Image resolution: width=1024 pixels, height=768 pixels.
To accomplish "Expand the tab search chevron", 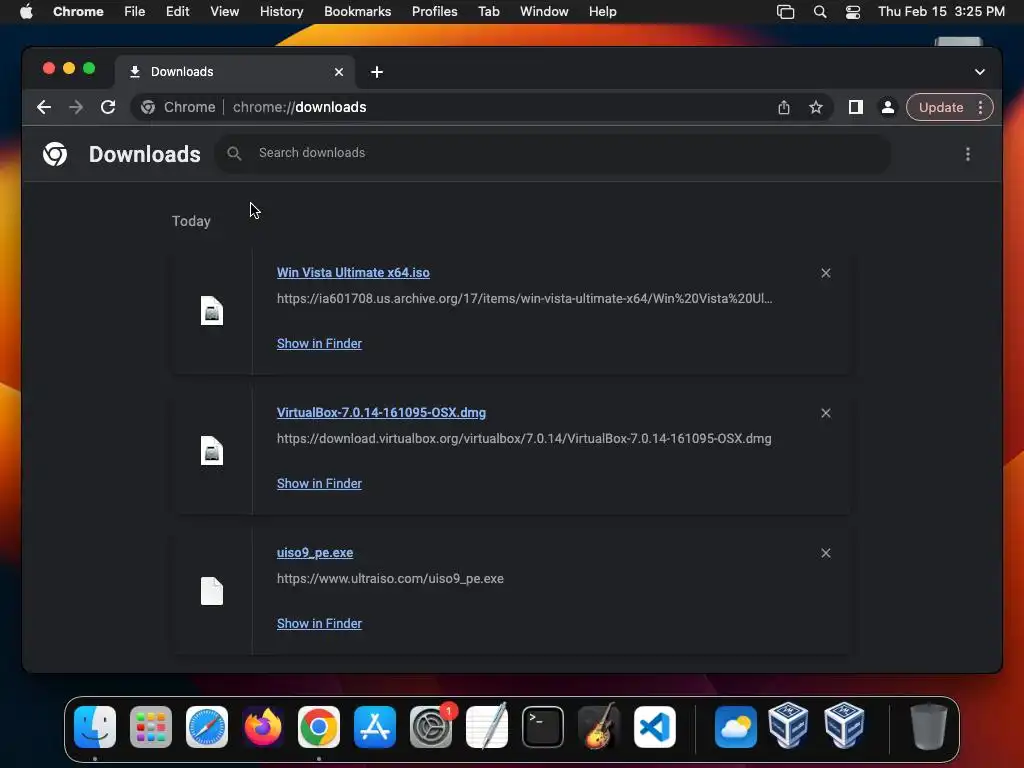I will click(980, 72).
